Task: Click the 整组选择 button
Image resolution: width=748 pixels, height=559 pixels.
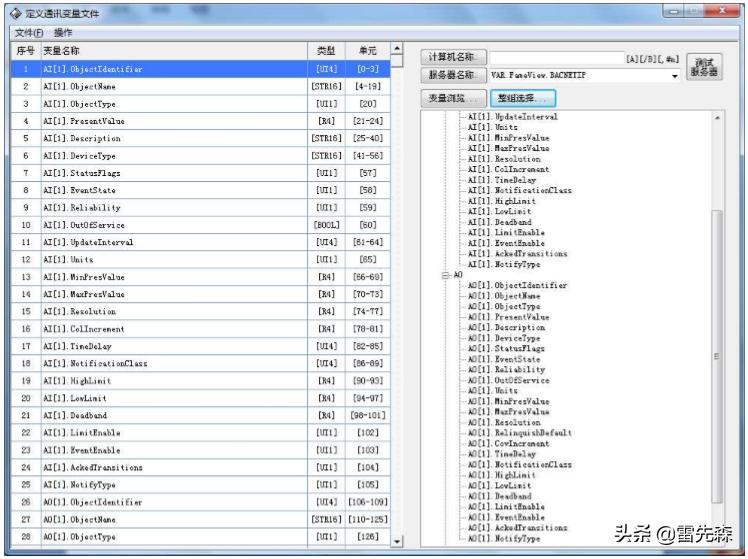Action: (x=523, y=98)
